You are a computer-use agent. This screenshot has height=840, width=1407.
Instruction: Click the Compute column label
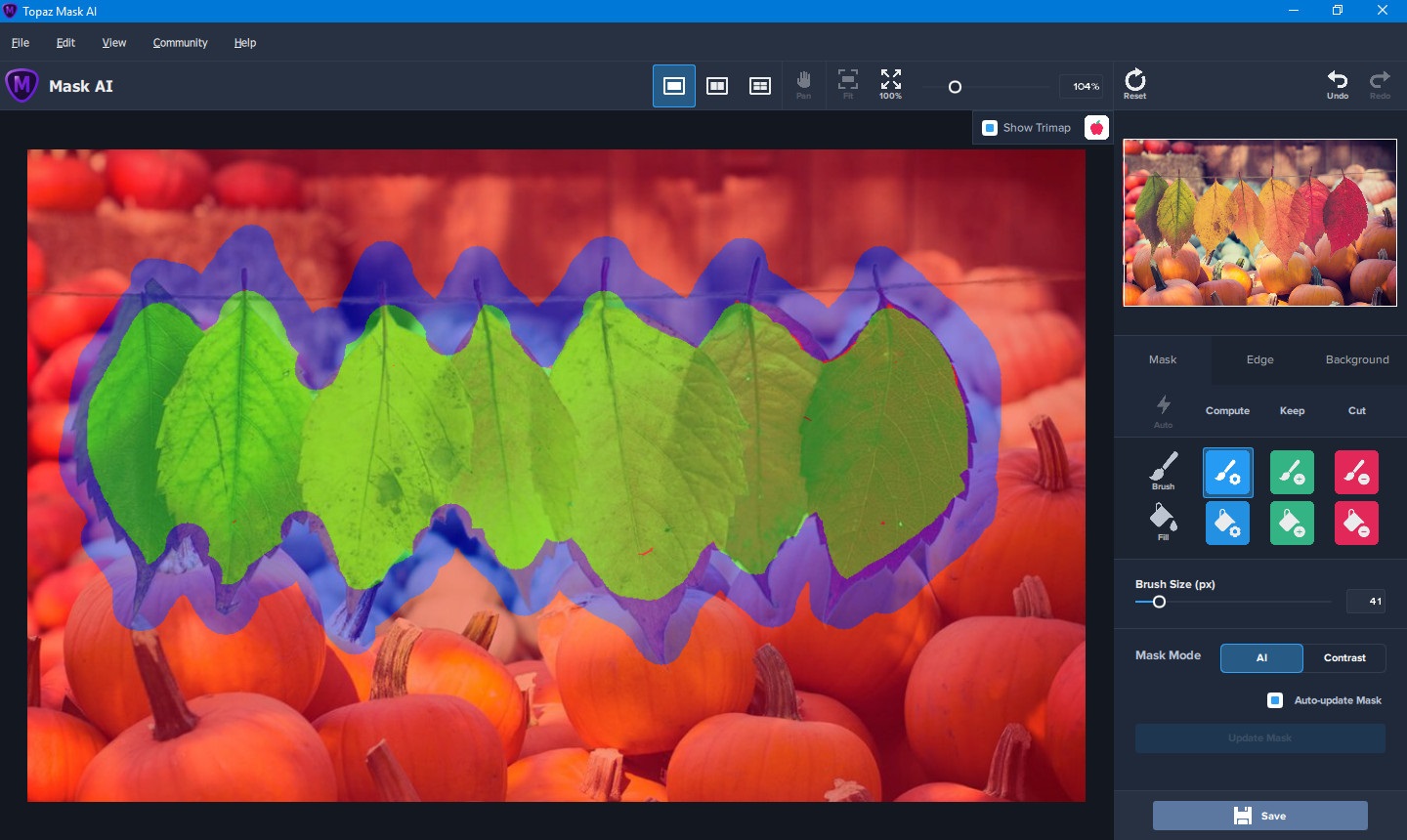1227,411
